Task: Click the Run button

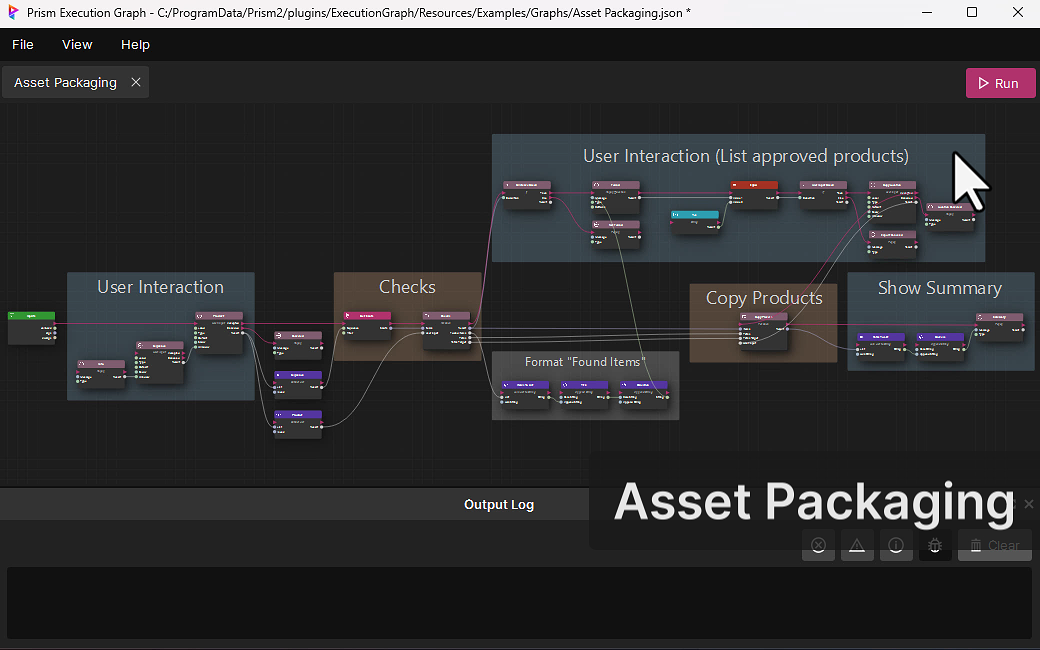Action: pos(1000,83)
